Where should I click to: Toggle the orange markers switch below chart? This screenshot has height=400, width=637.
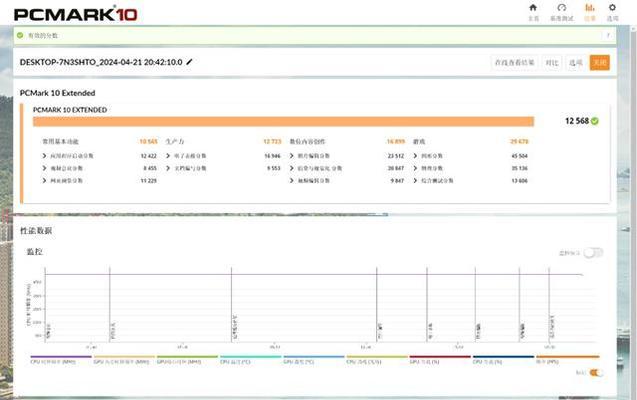[x=596, y=373]
